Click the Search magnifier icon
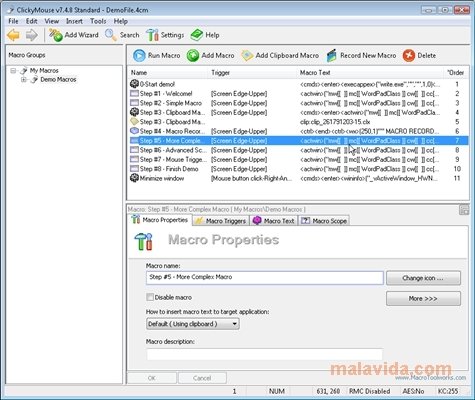 (111, 35)
